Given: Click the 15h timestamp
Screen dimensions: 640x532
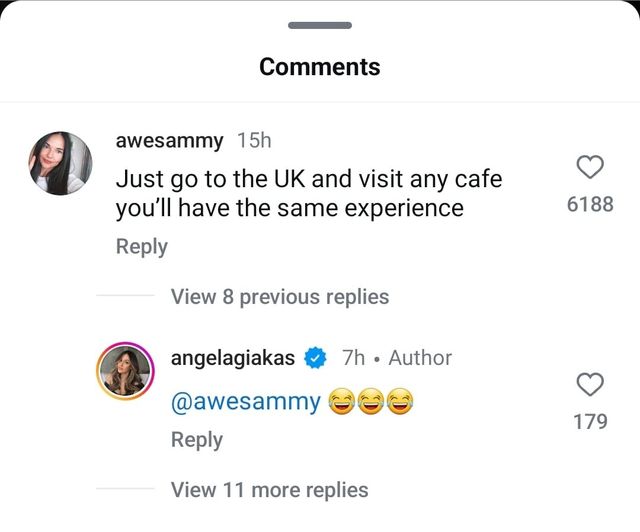Looking at the screenshot, I should click(x=254, y=141).
